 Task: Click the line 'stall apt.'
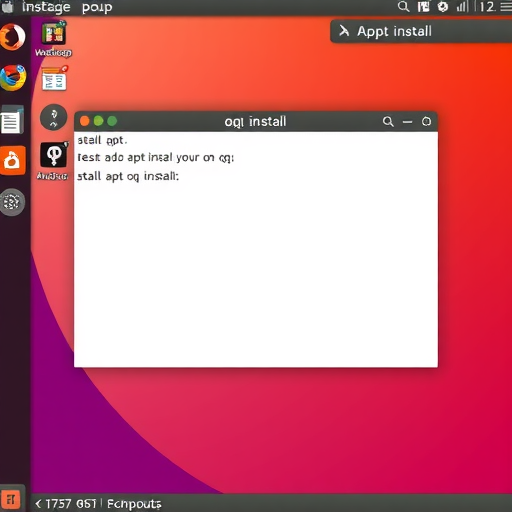pos(102,140)
